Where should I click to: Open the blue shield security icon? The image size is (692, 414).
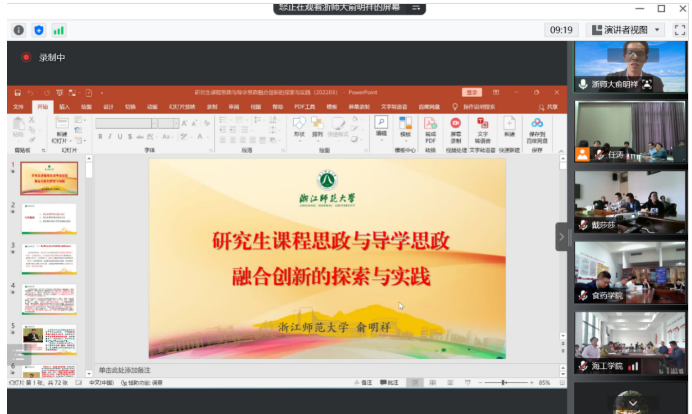pos(39,30)
